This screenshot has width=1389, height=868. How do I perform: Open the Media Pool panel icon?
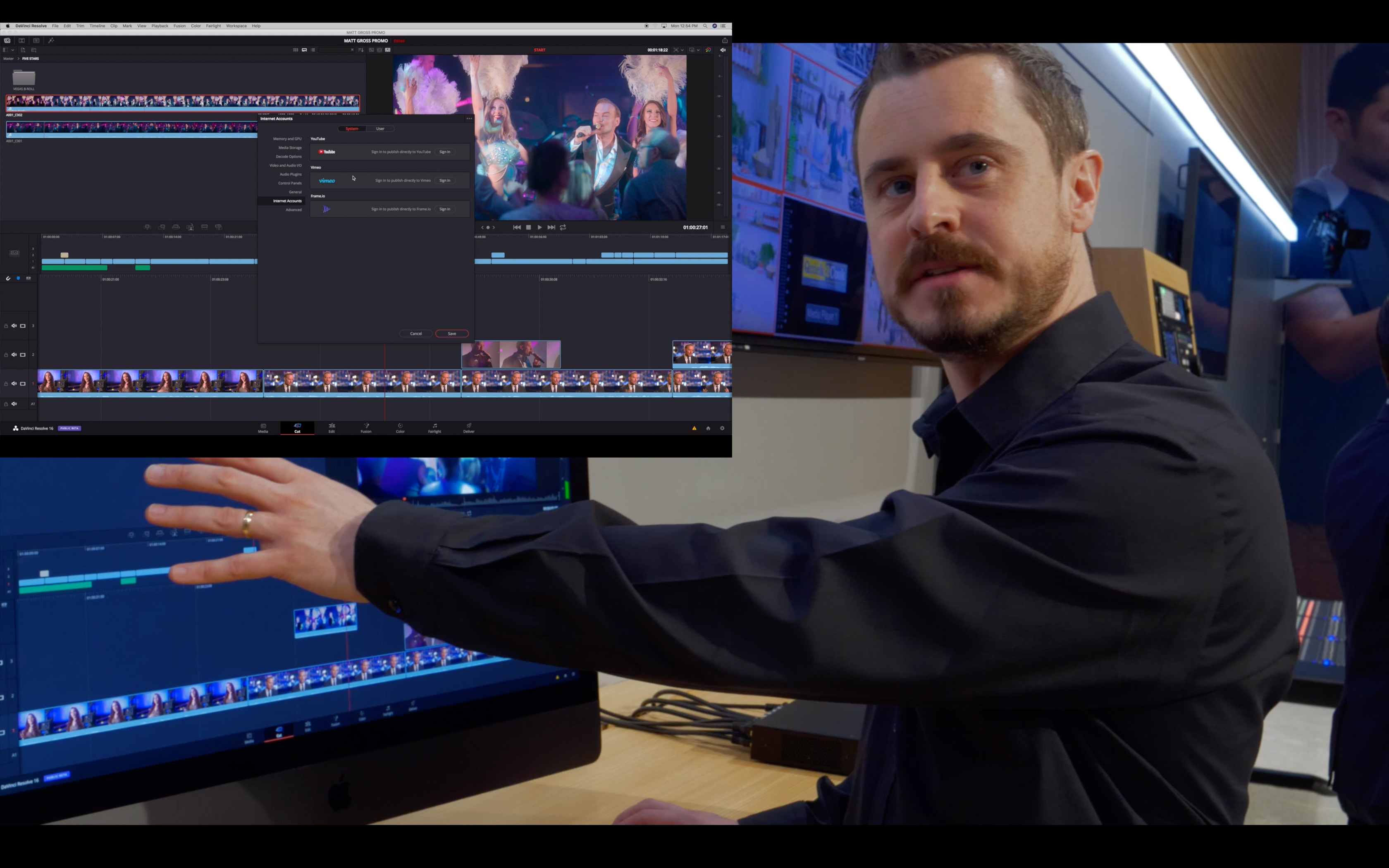pyautogui.click(x=7, y=40)
